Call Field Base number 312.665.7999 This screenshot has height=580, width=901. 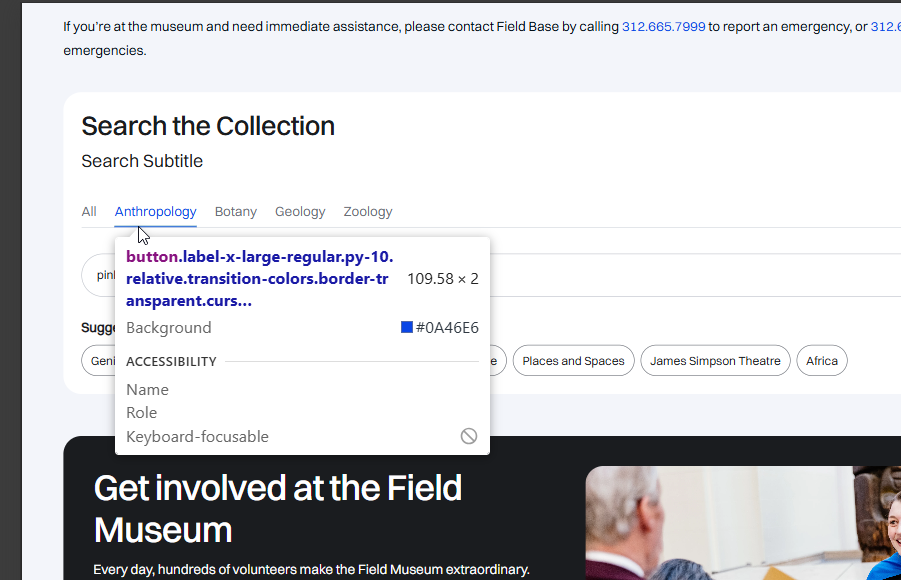[663, 27]
